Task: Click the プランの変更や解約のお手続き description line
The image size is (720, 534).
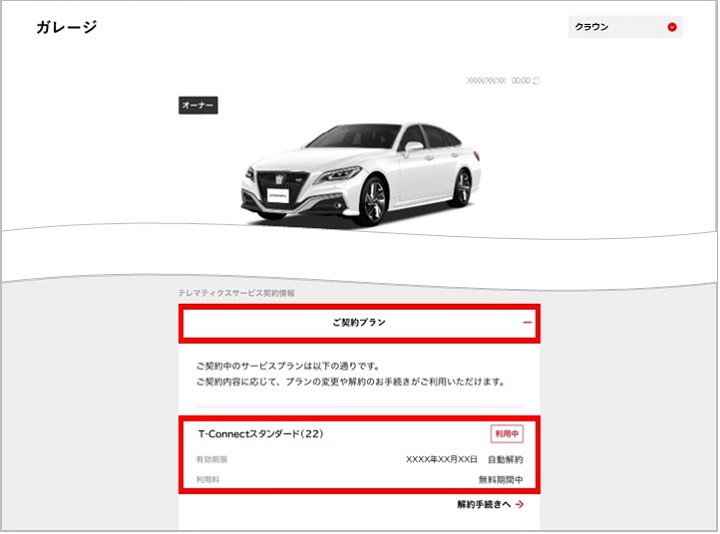Action: [x=351, y=382]
